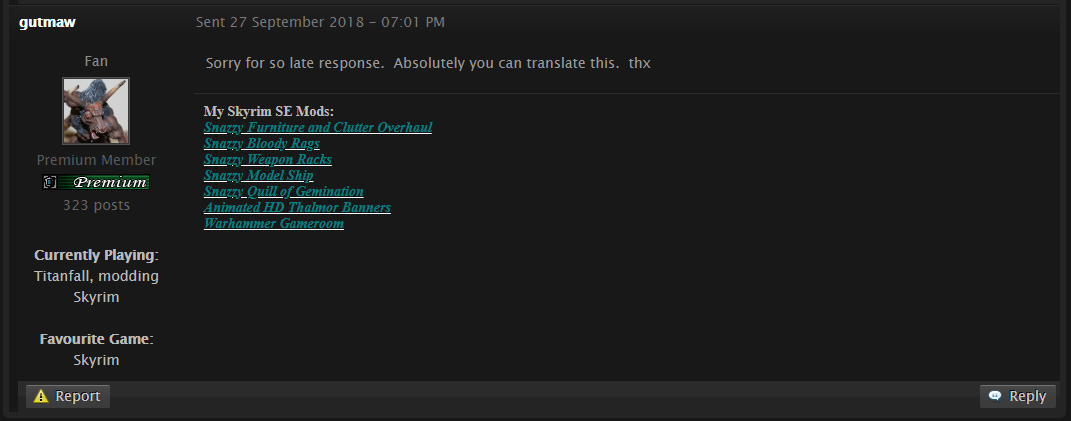The image size is (1071, 421).
Task: Click the Reply button
Action: pos(1018,396)
